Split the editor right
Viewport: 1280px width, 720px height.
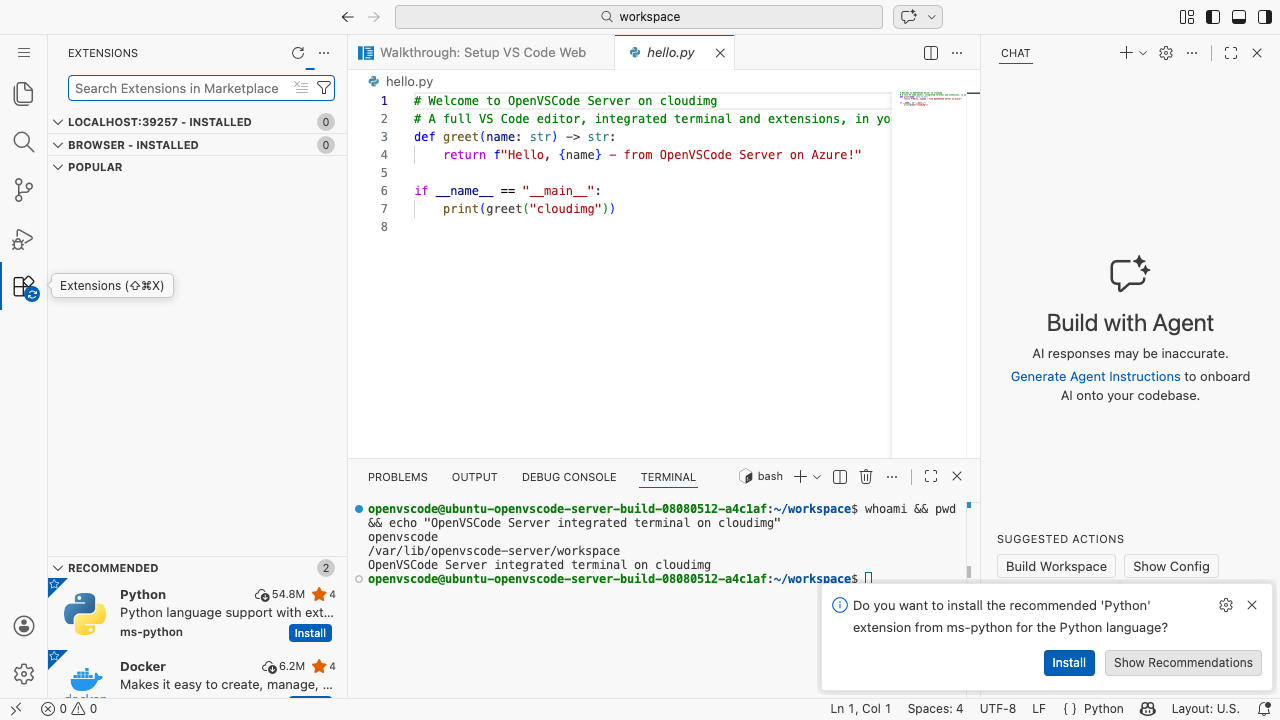tap(931, 53)
